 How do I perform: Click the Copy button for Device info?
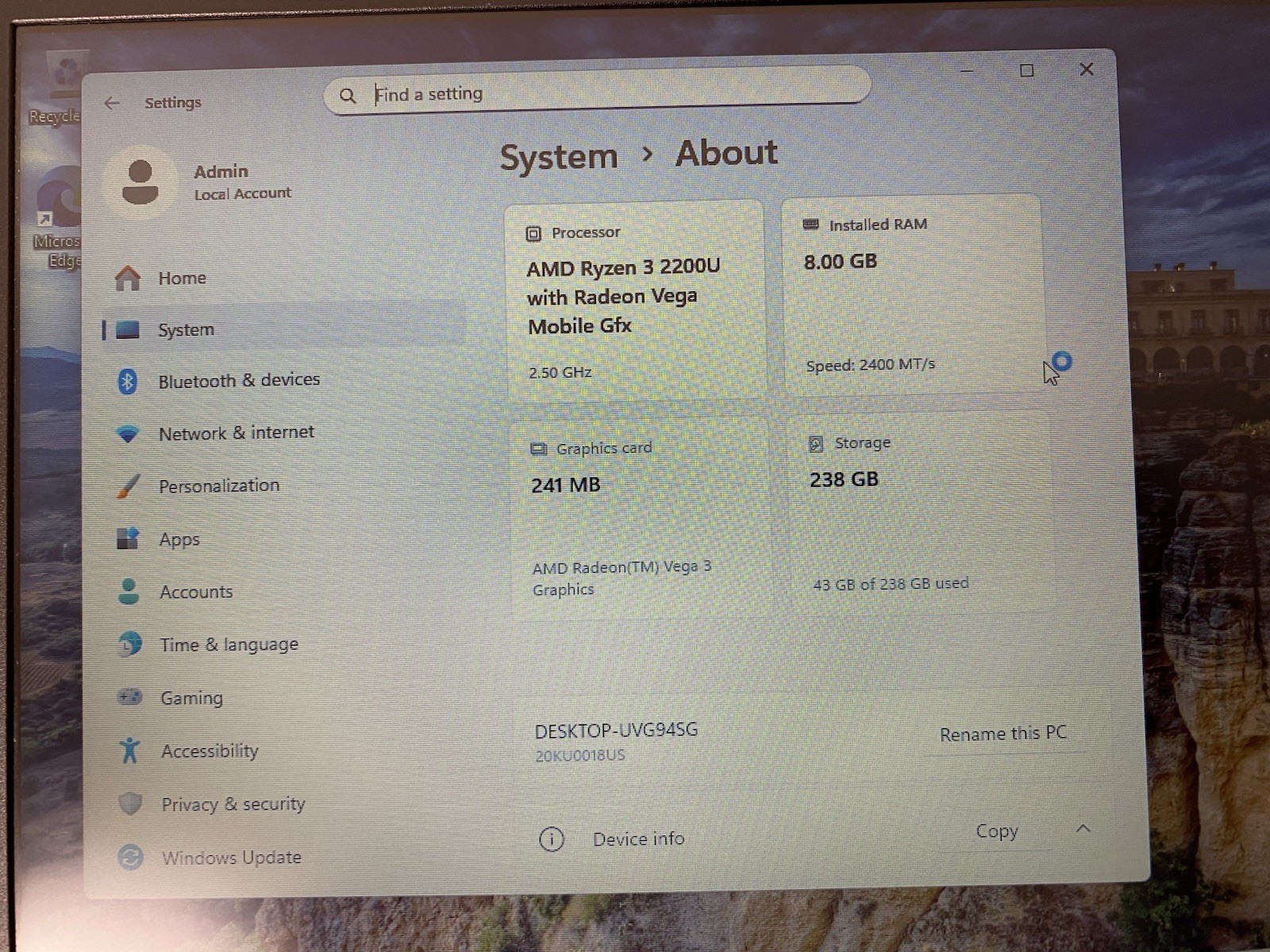pos(997,831)
